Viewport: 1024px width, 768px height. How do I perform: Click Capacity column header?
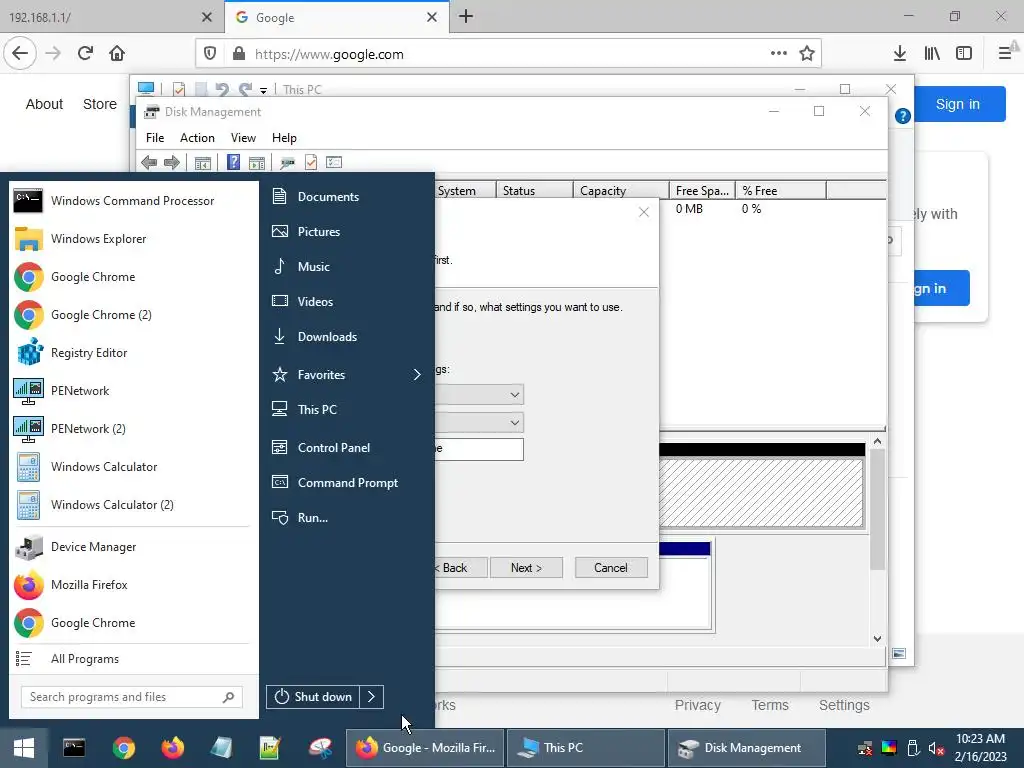[620, 191]
